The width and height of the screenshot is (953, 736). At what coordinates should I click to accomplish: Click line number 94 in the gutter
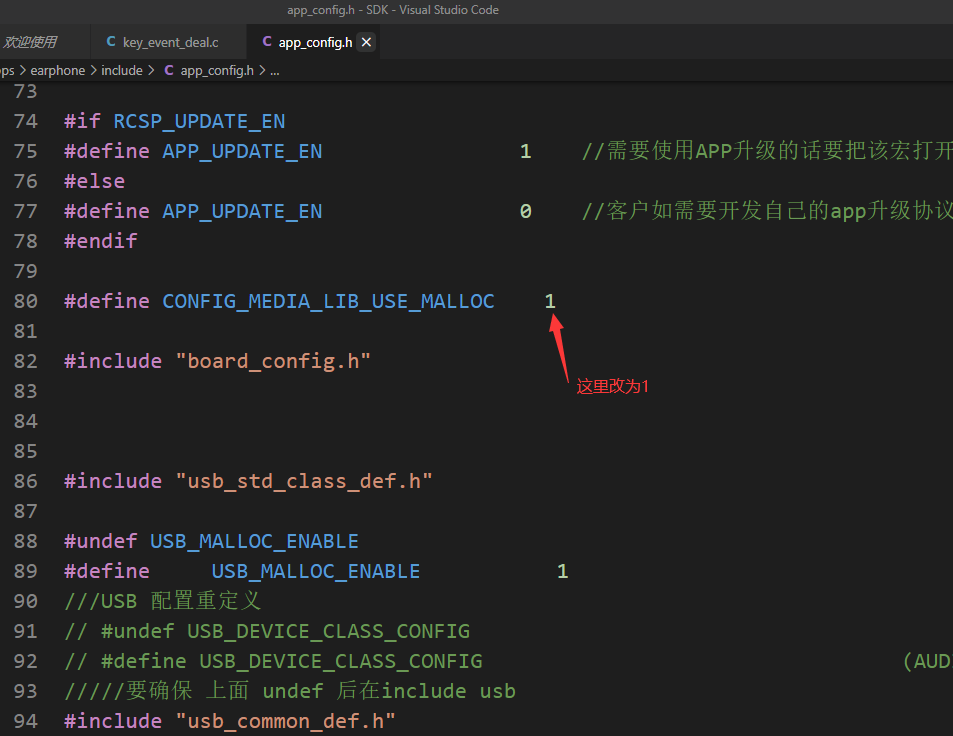click(x=26, y=721)
